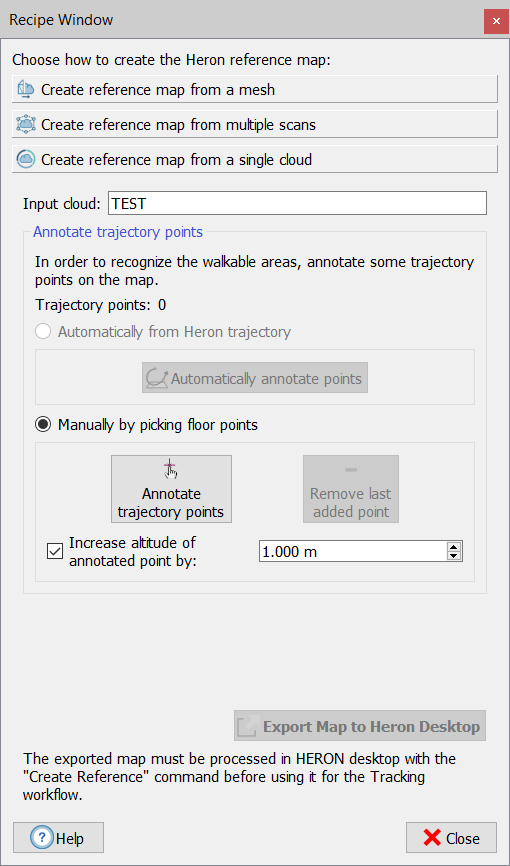Screen dimensions: 510x866
Task: Click the crosshair hand icon for annotating points
Action: point(171,471)
